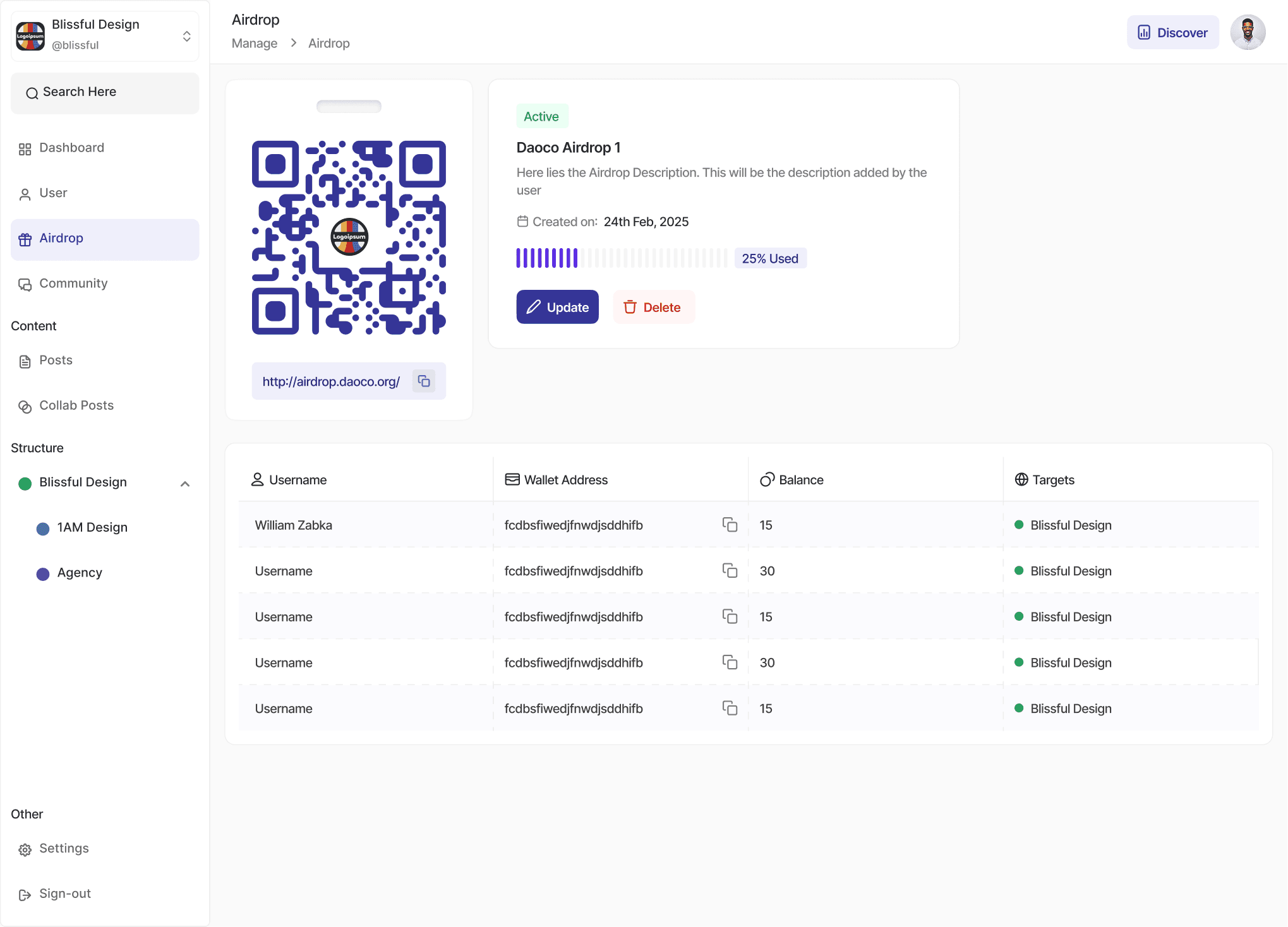
Task: Select the 1AM Design tree item
Action: tap(92, 527)
